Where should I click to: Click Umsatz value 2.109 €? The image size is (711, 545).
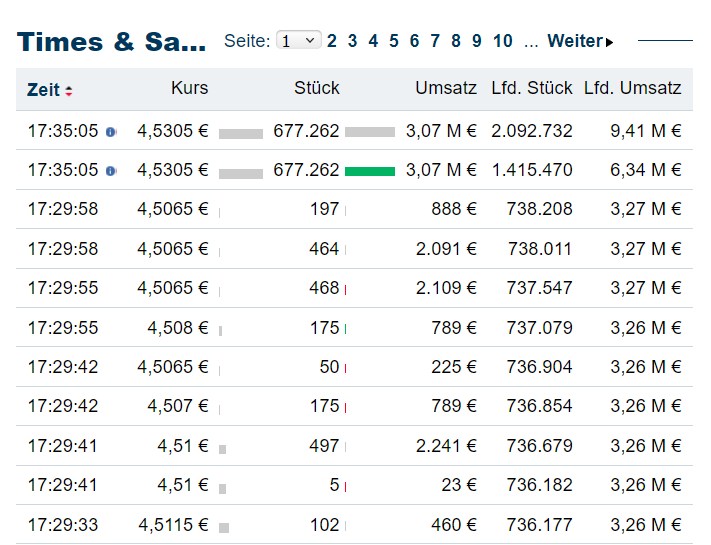[446, 288]
